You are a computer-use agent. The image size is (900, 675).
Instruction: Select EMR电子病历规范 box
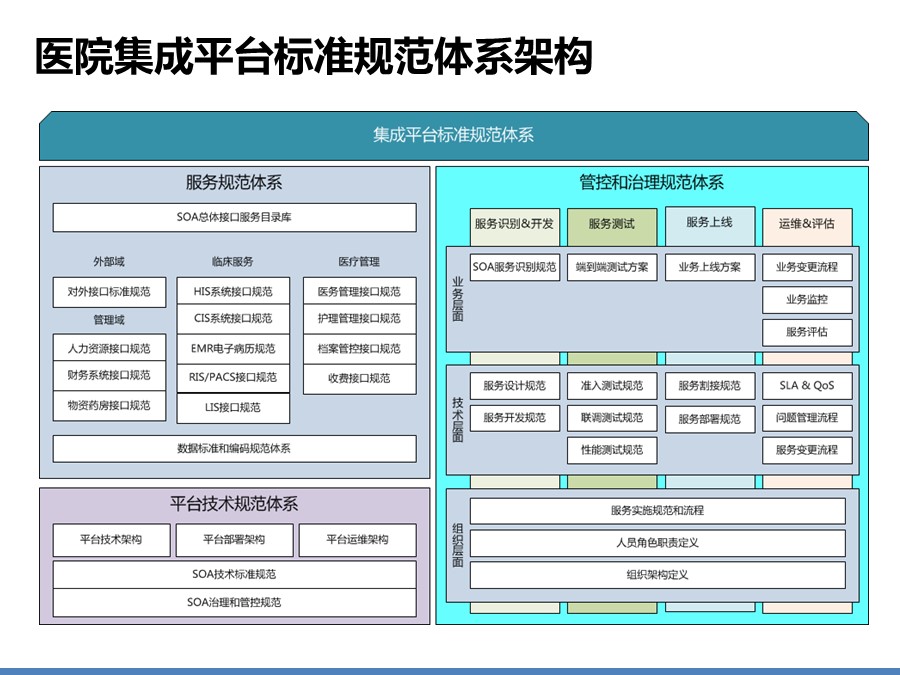pos(233,348)
